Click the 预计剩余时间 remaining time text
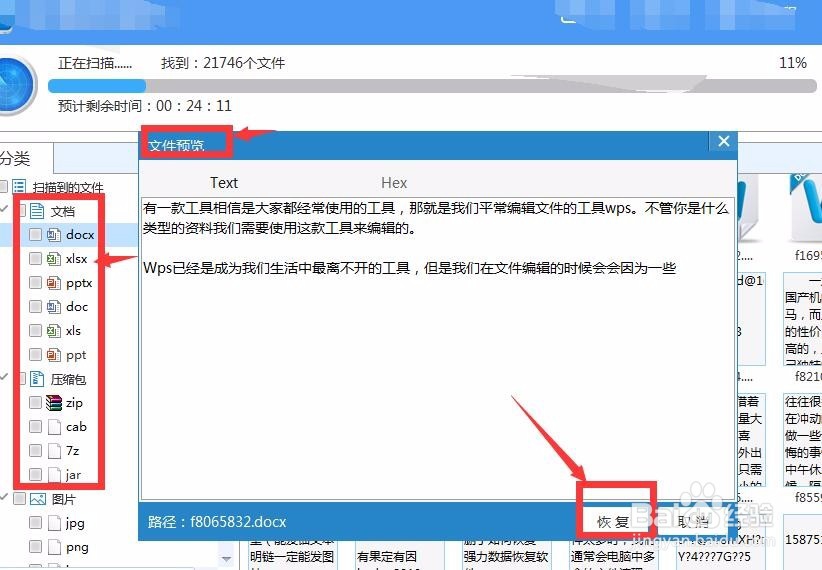This screenshot has height=570, width=822. point(145,106)
